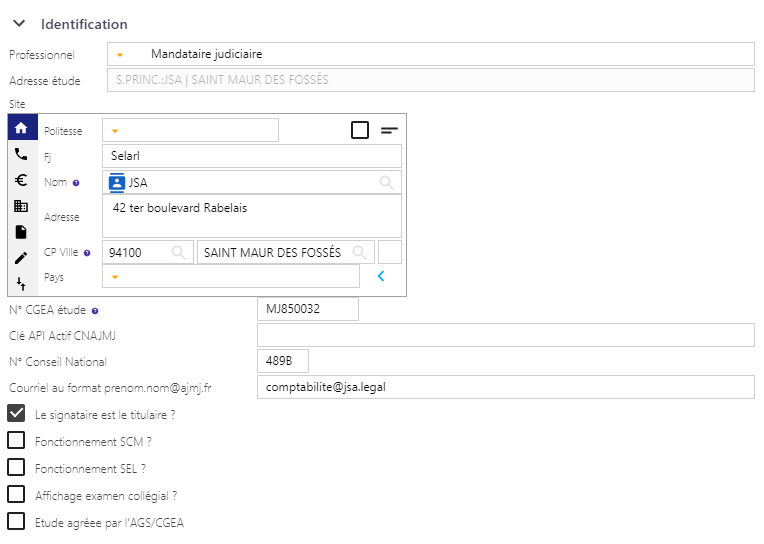
Task: Select the building company icon tab
Action: [21, 206]
